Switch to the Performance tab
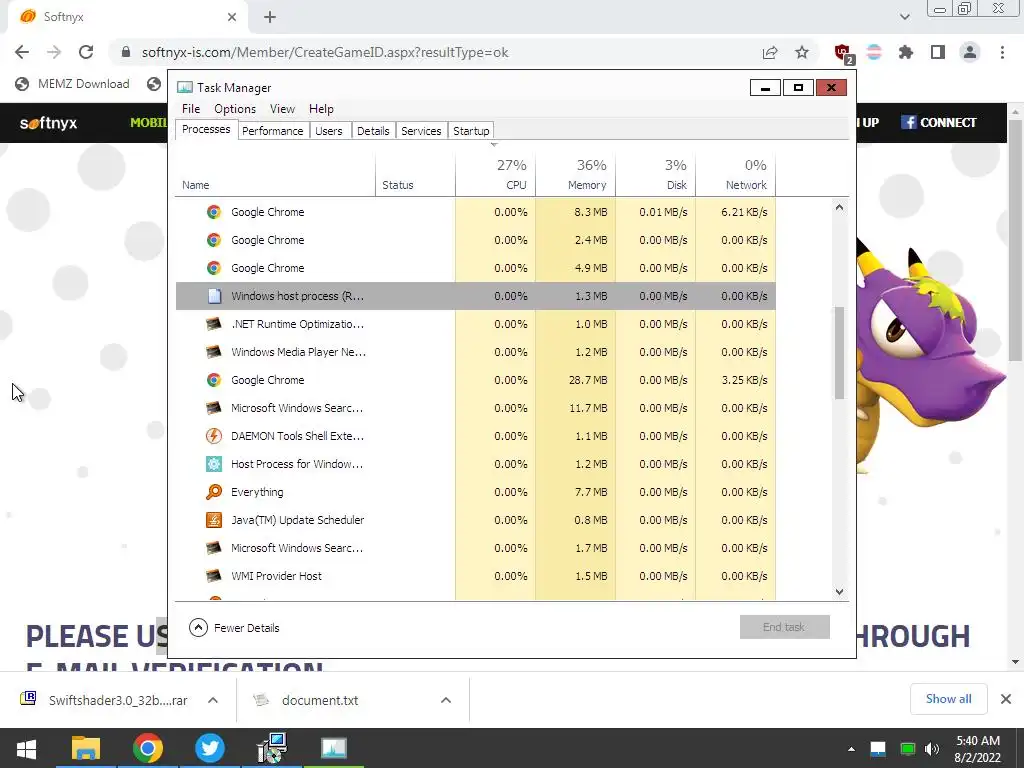 tap(272, 131)
